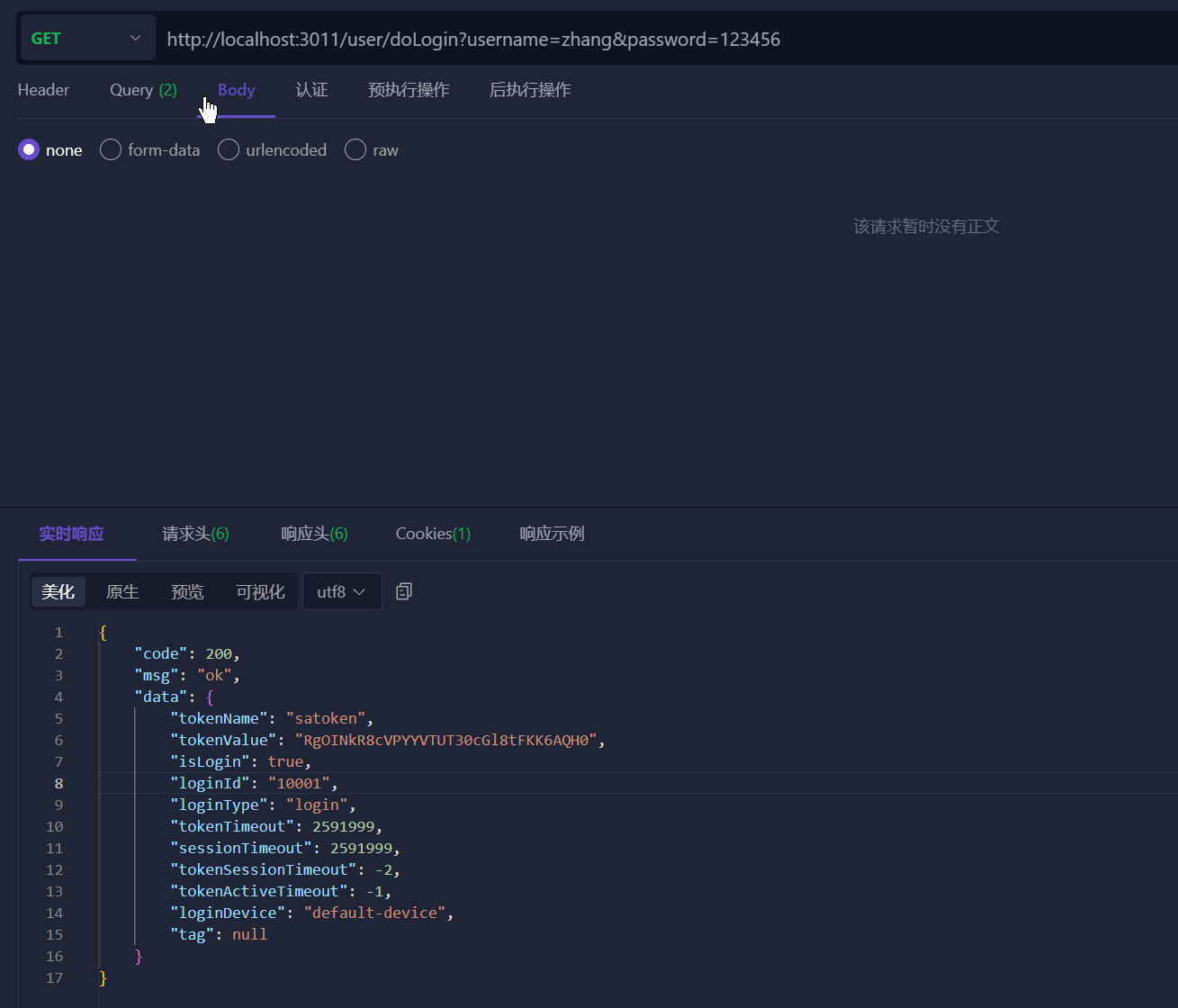Copy the response with copy icon
Screen dimensions: 1178x1008
pos(404,591)
